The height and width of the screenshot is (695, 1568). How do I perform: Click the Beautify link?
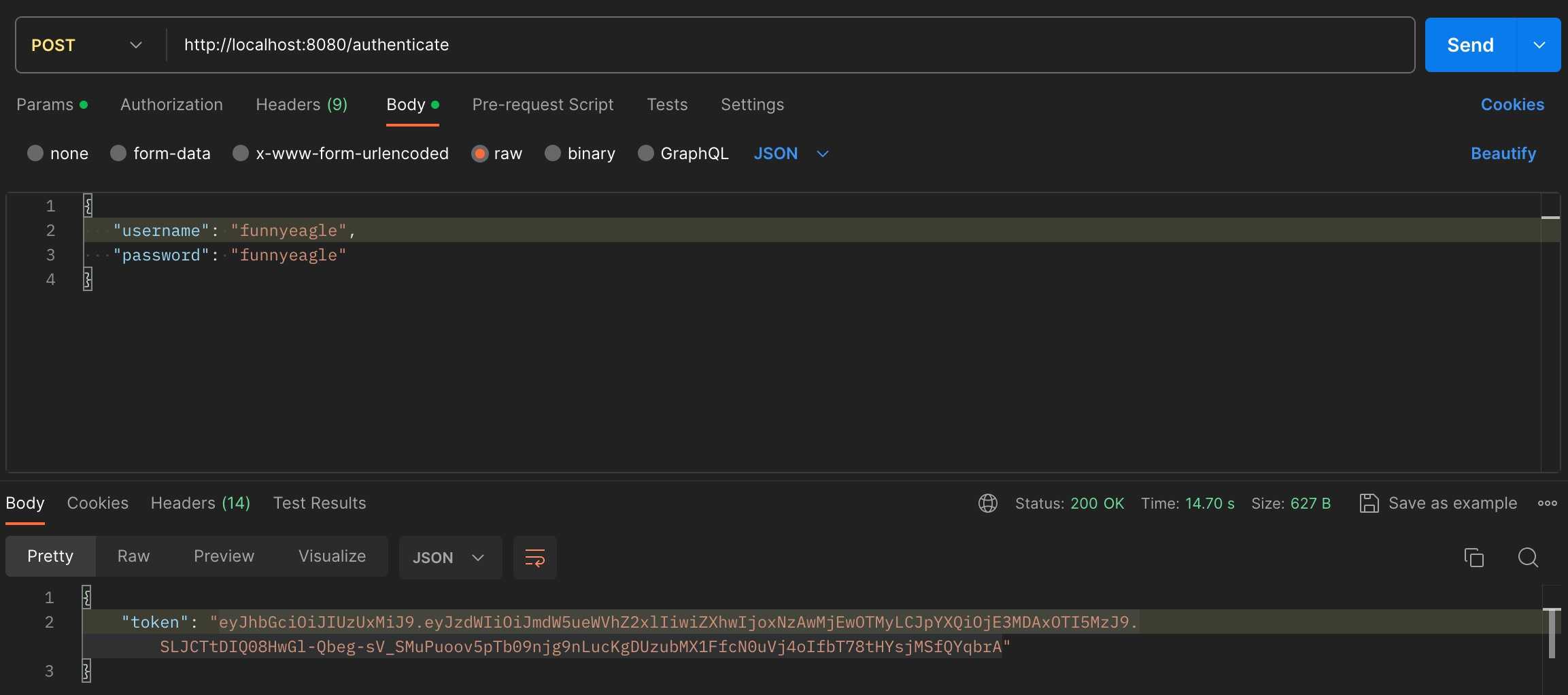point(1503,154)
